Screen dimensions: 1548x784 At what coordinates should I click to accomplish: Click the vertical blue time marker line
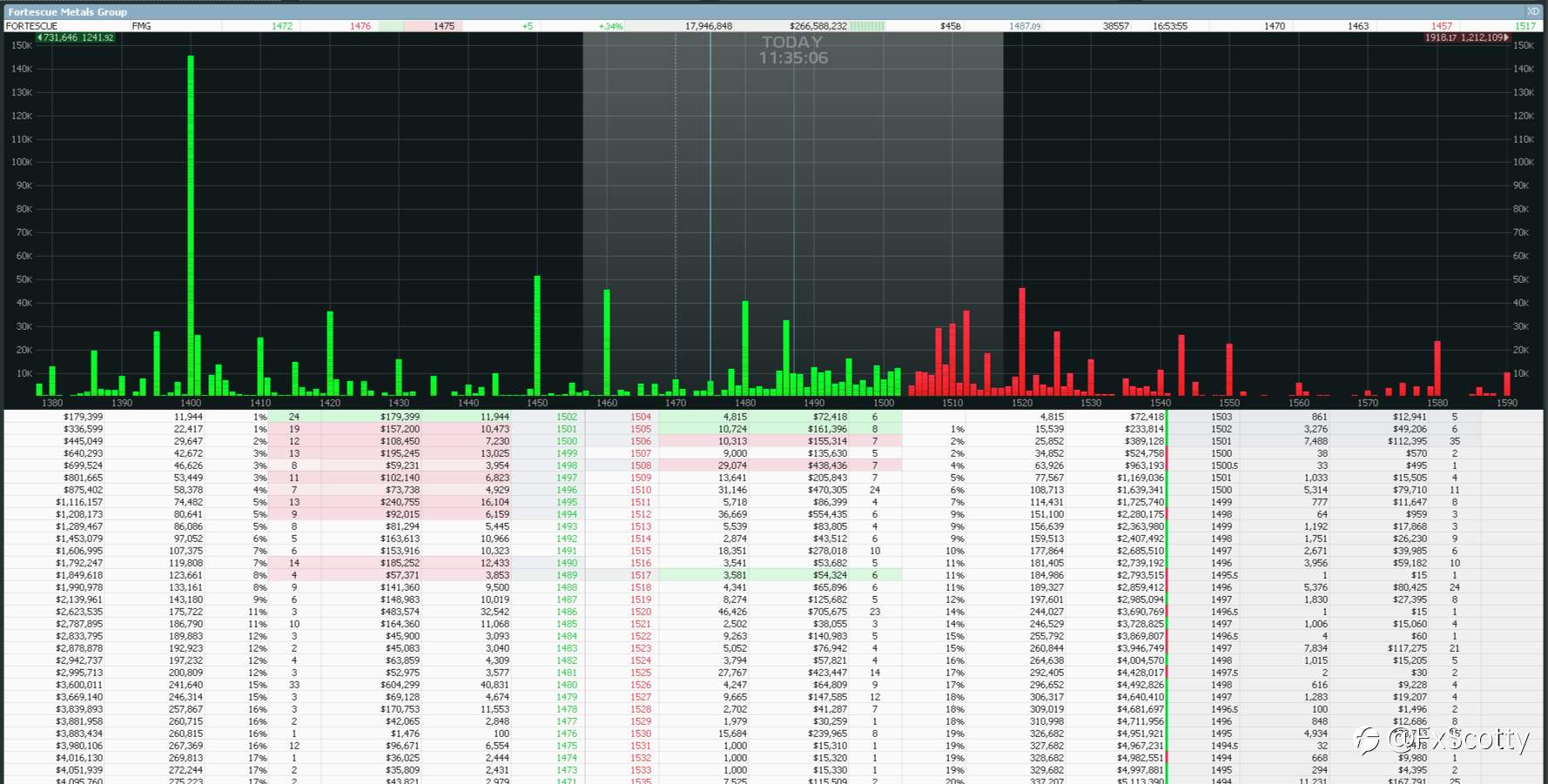click(x=710, y=215)
